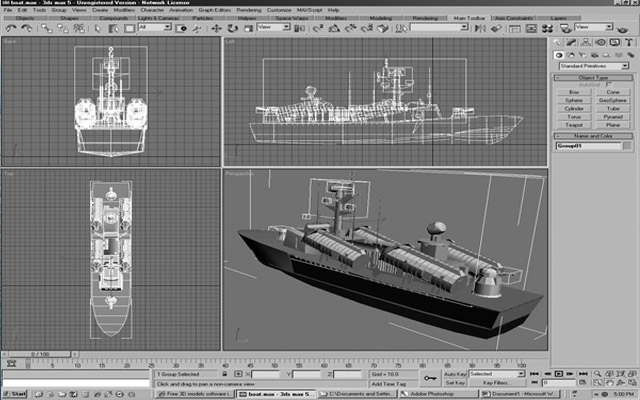Screen dimensions: 640x400
Task: Select the Shapes category icon
Action: click(569, 55)
